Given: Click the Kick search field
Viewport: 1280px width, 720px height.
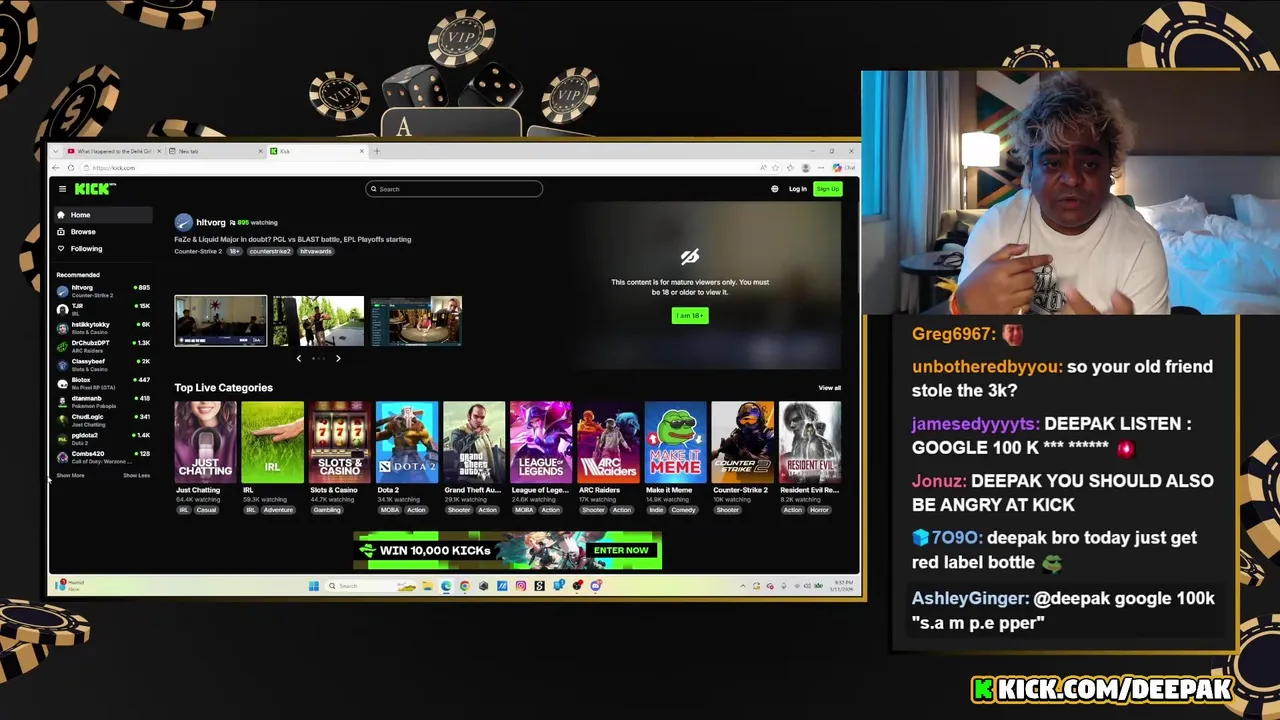Looking at the screenshot, I should 454,189.
